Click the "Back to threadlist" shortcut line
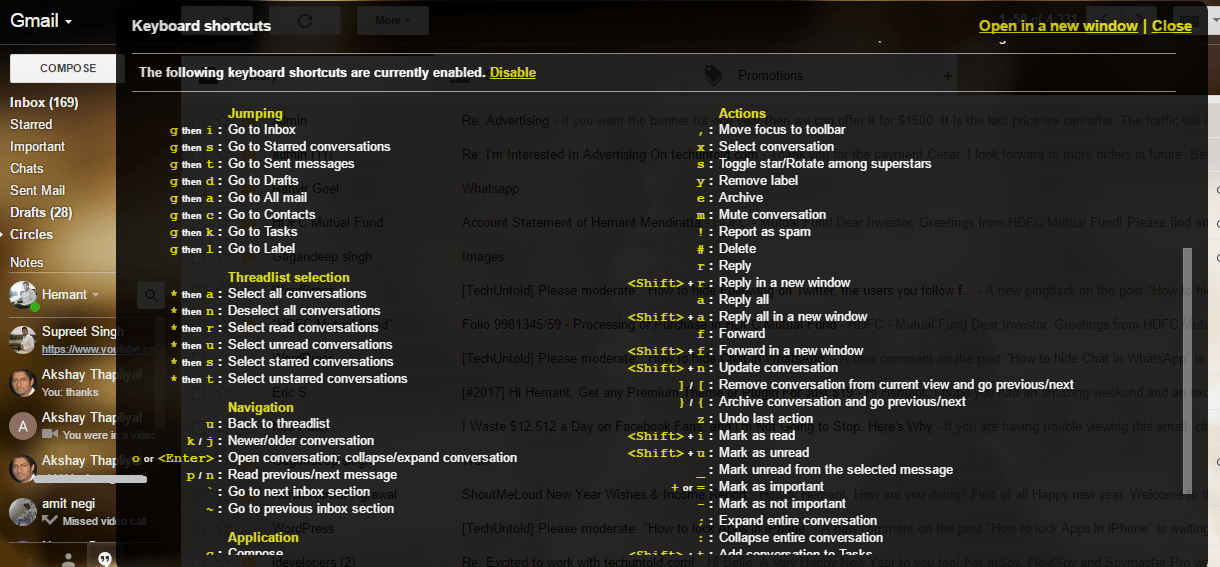The image size is (1220, 567). [x=279, y=423]
